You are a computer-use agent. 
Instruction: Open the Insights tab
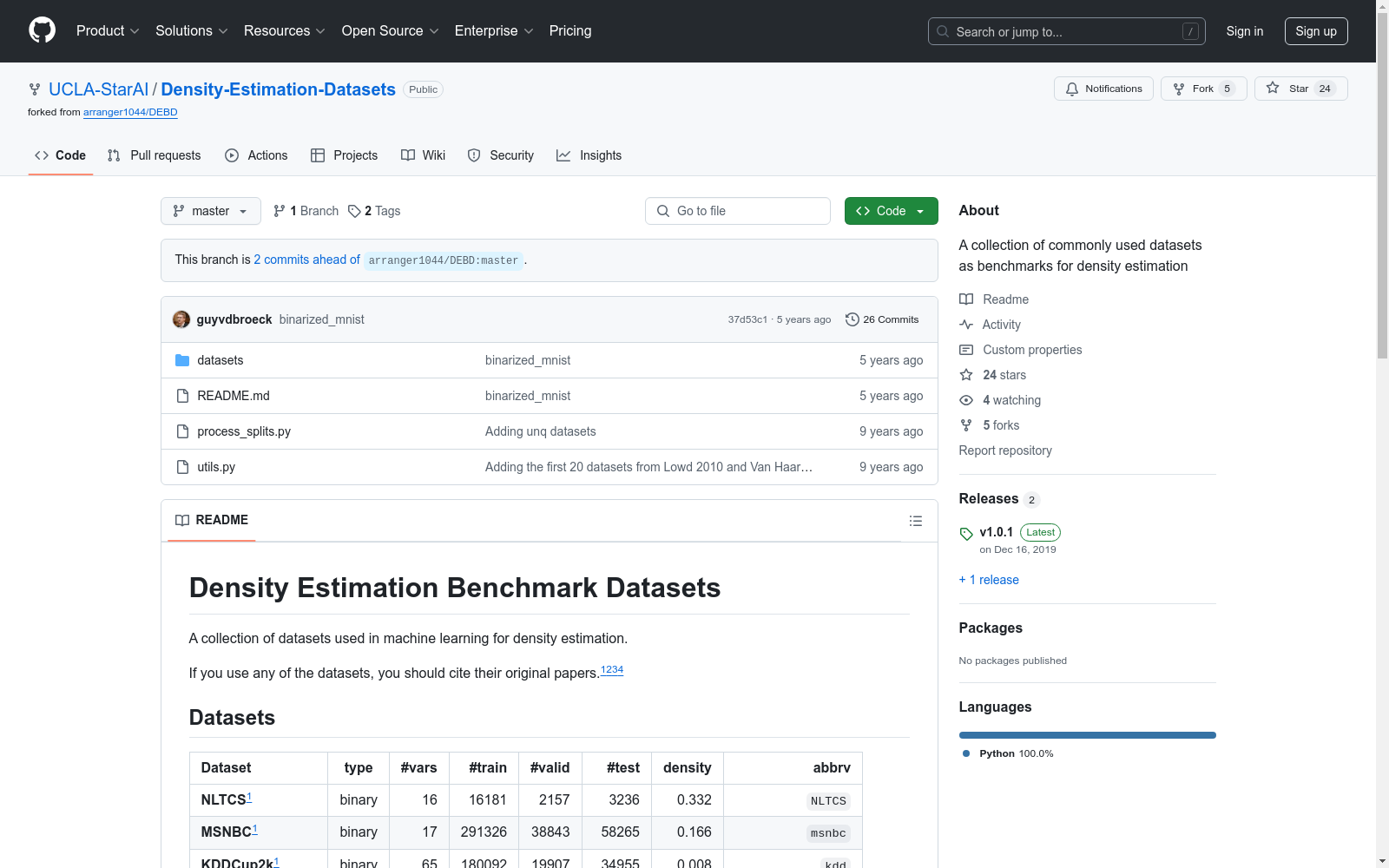(589, 155)
